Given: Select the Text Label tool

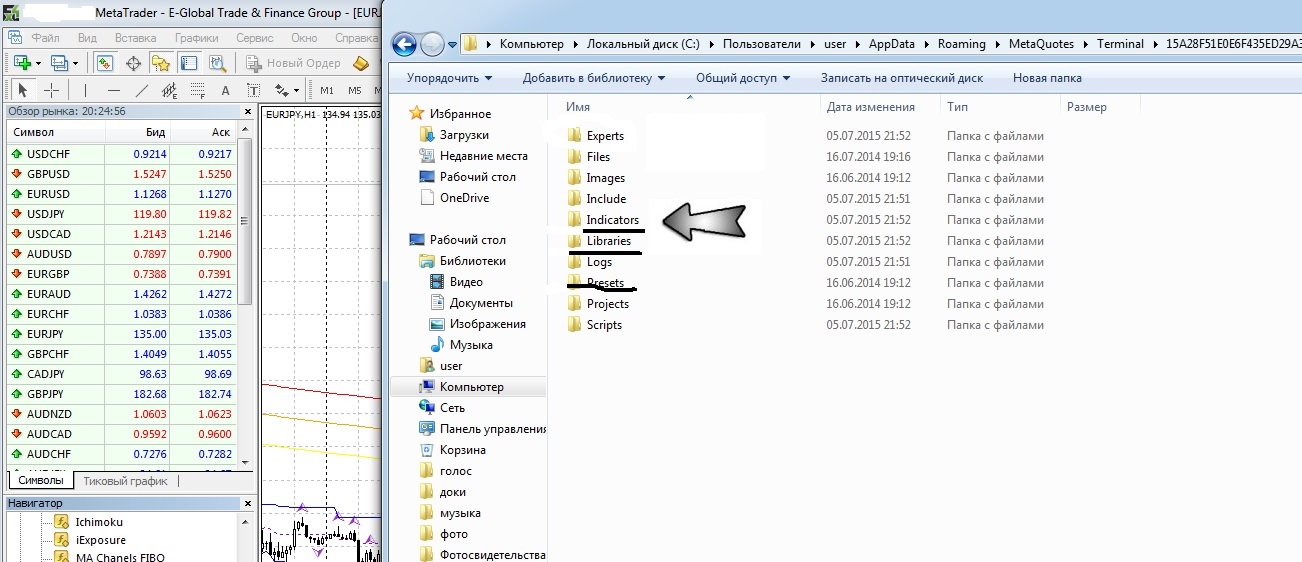Looking at the screenshot, I should point(253,90).
